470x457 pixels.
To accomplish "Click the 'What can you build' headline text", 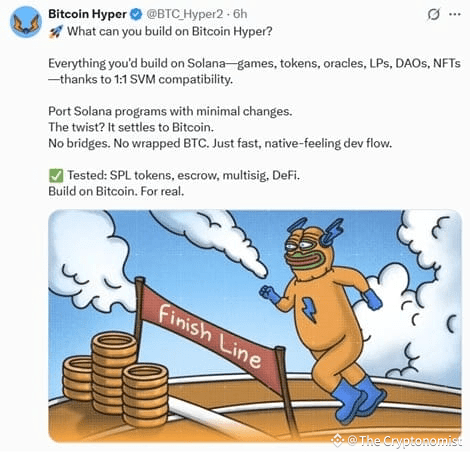I will 170,32.
